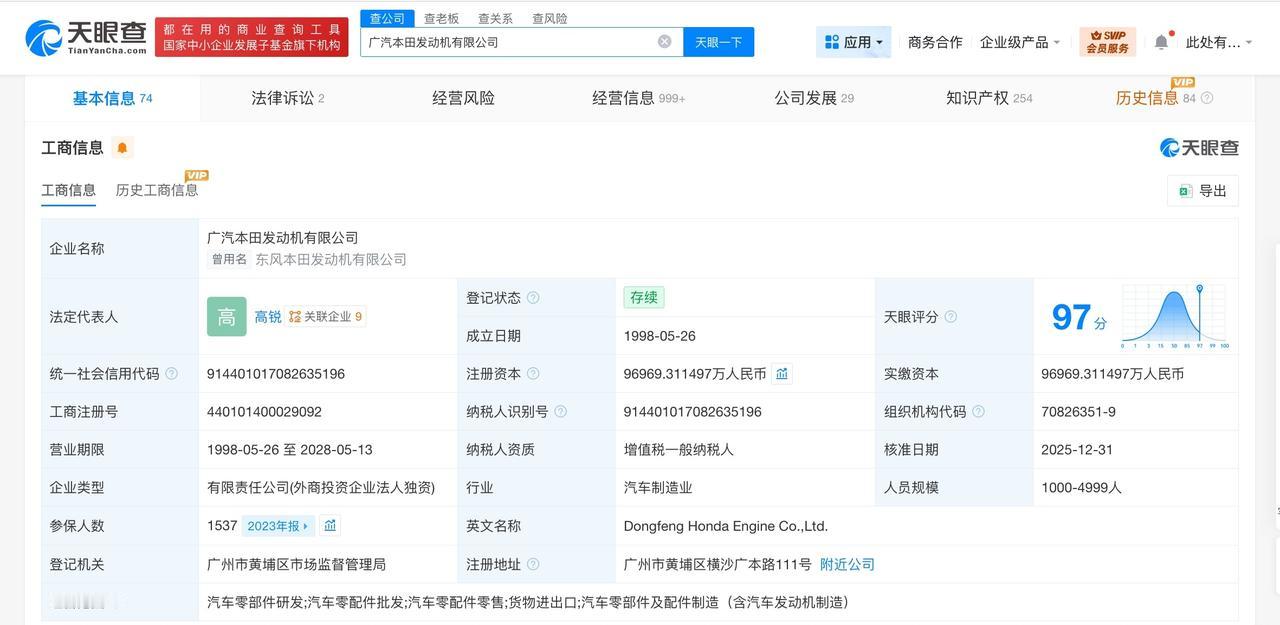
Task: Select the 查风险 search tab
Action: (x=549, y=18)
